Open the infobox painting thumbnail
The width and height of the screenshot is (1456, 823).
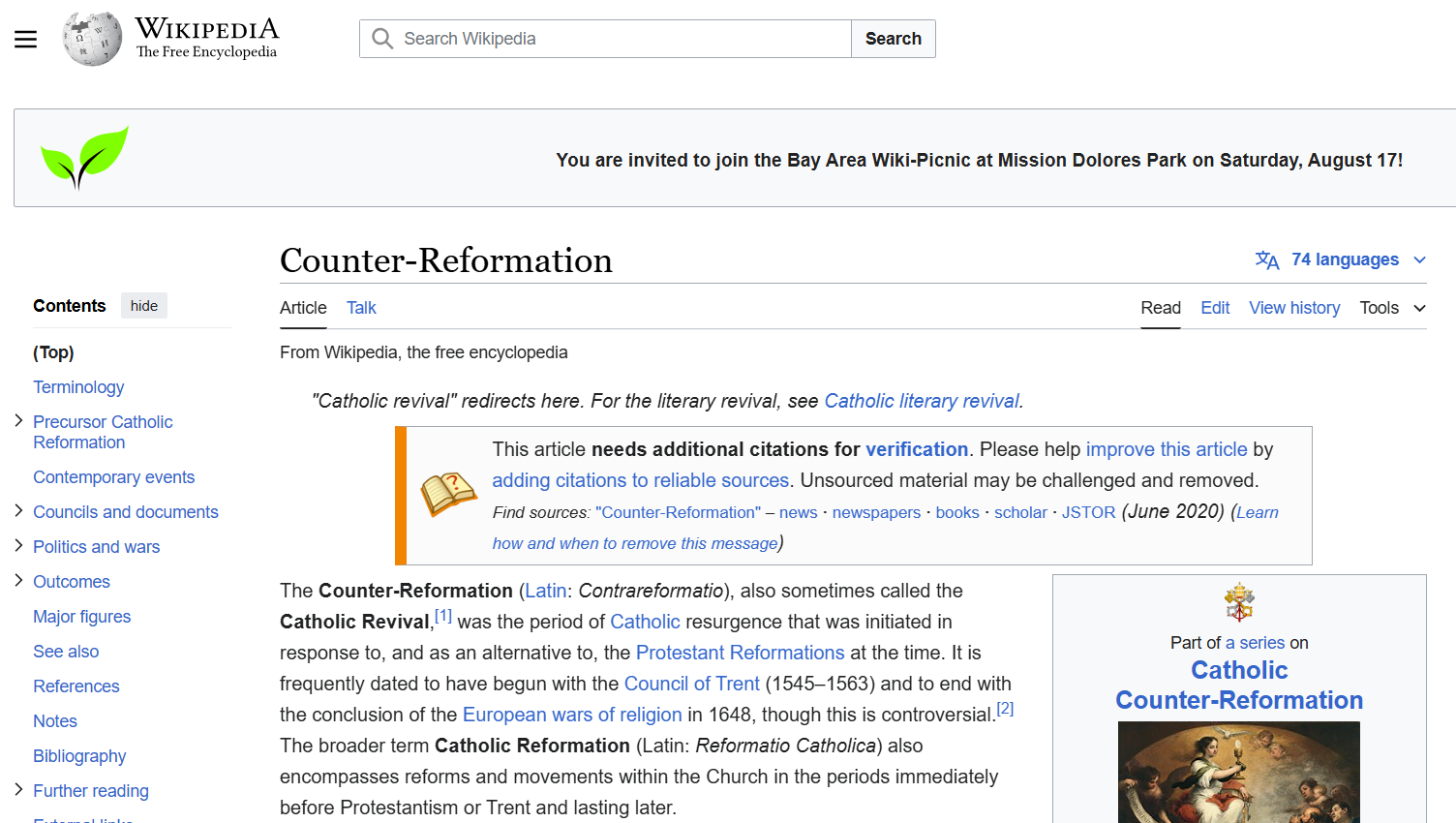(x=1239, y=773)
